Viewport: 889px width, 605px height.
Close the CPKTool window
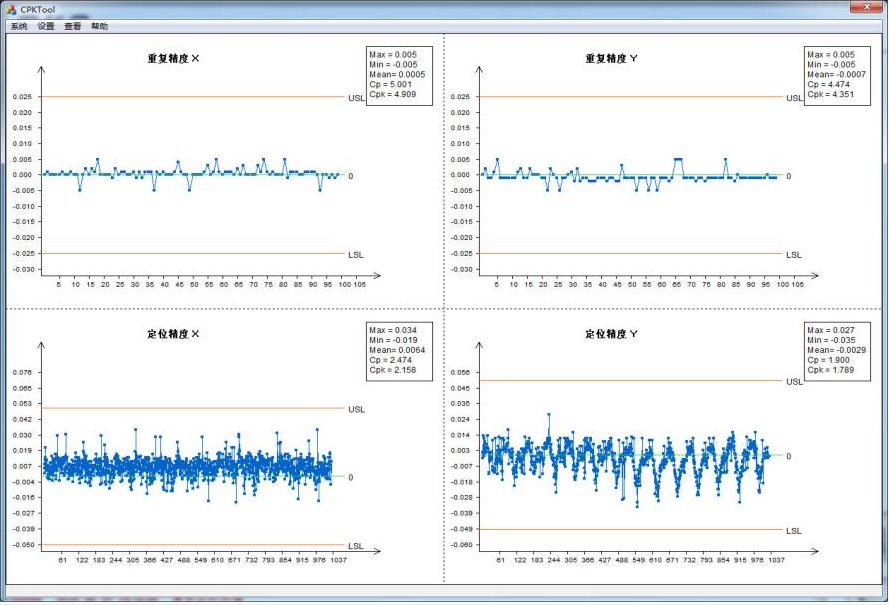[x=865, y=7]
